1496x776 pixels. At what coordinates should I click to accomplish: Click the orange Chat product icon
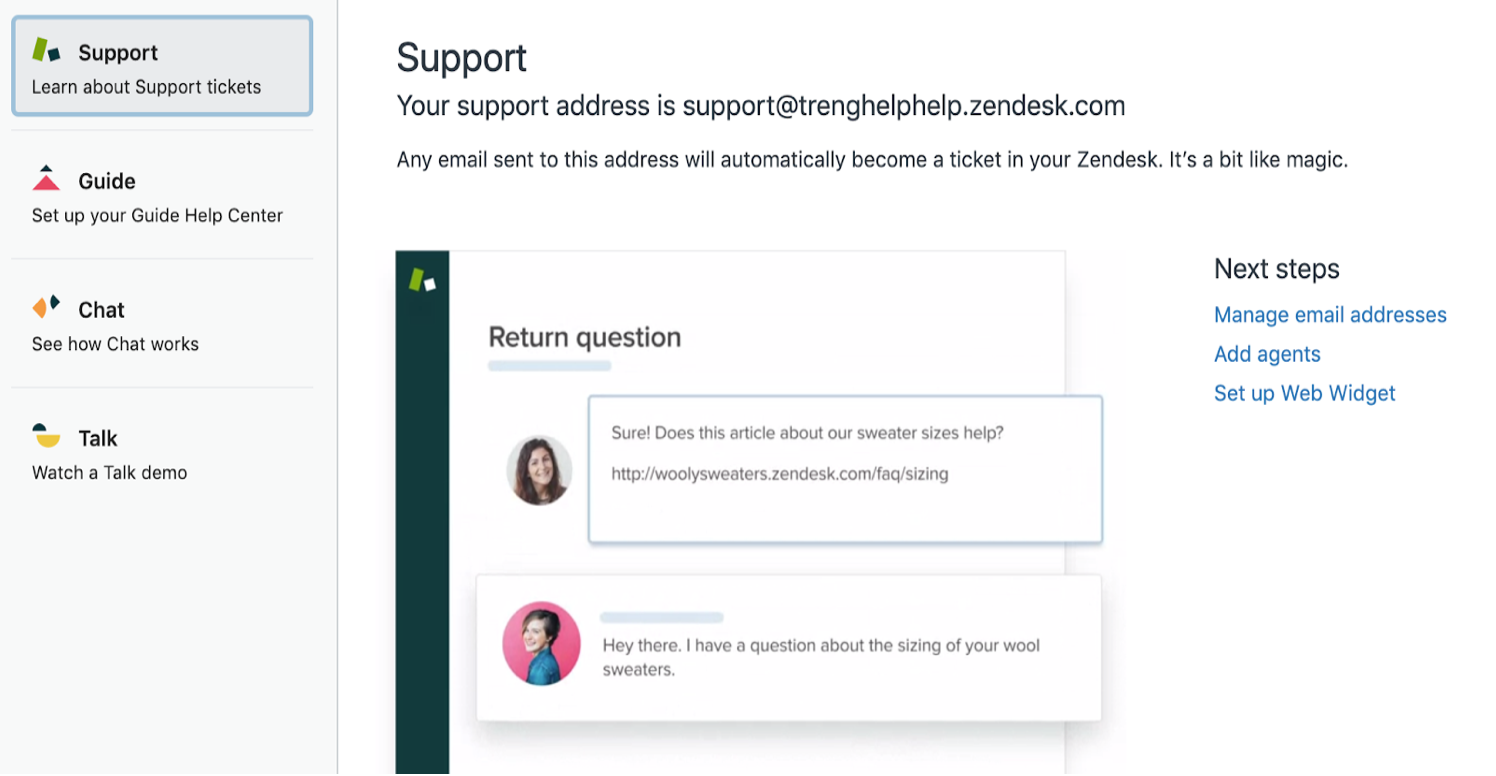[46, 307]
